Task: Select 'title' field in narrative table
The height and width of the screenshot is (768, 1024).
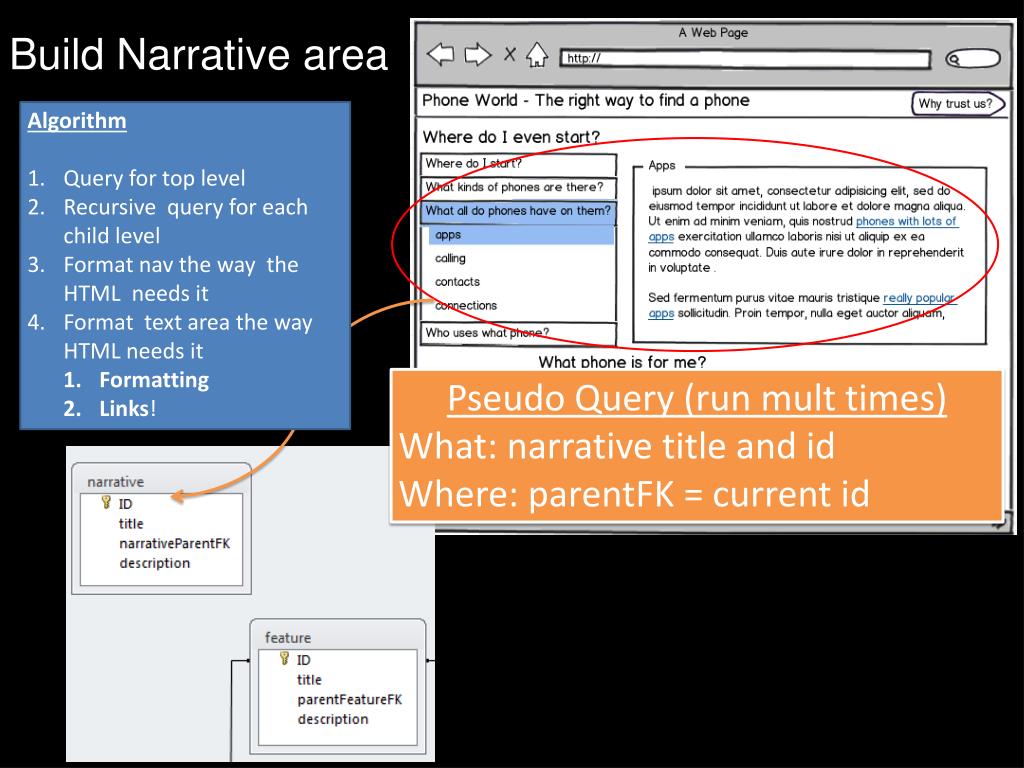Action: (131, 524)
